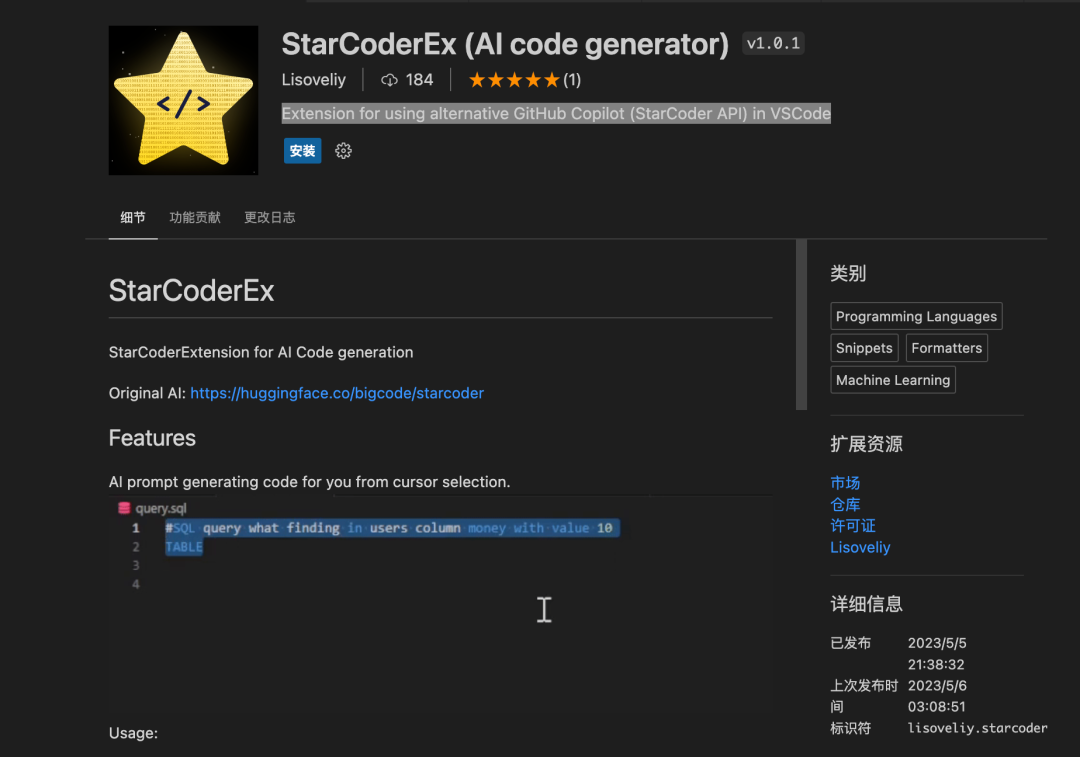
Task: Click the 已发布 label
Action: [851, 643]
